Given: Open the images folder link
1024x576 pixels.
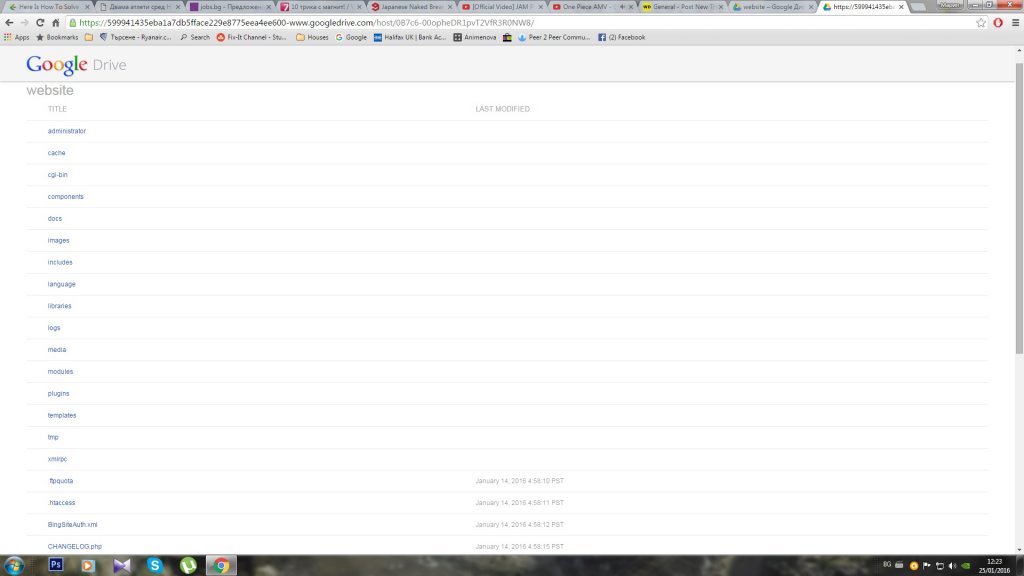Looking at the screenshot, I should point(58,240).
